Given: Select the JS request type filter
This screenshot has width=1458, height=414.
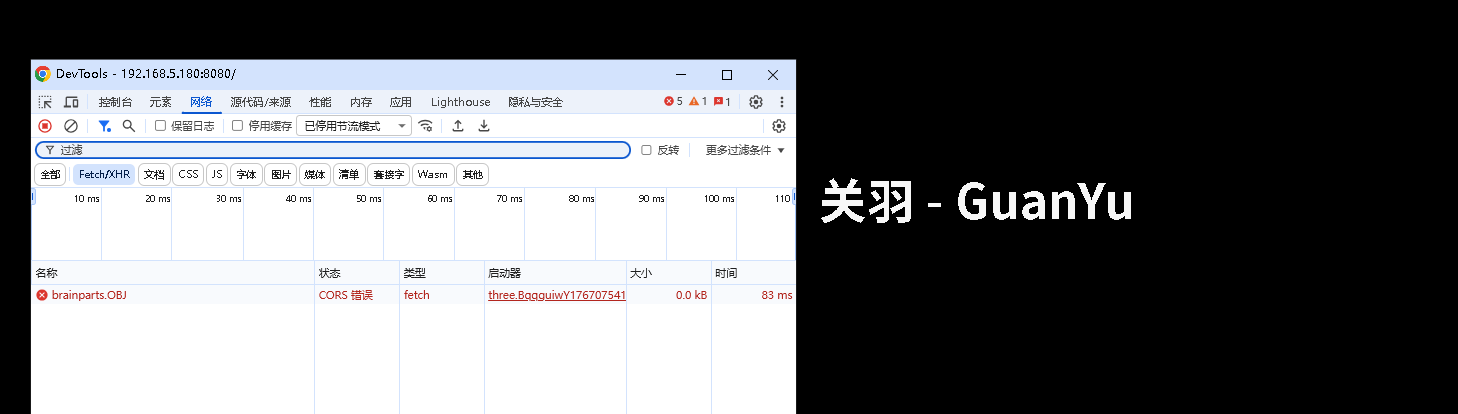Looking at the screenshot, I should pos(217,174).
